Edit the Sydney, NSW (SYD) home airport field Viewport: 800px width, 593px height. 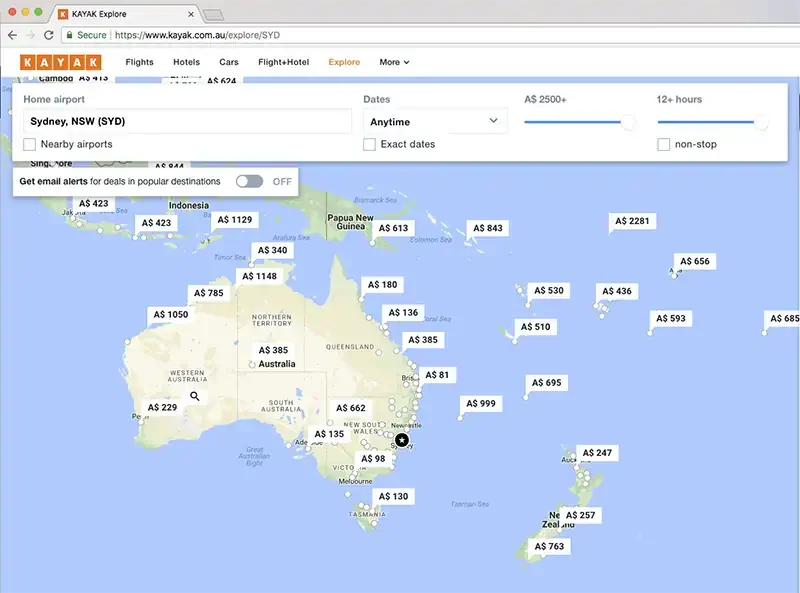click(187, 121)
